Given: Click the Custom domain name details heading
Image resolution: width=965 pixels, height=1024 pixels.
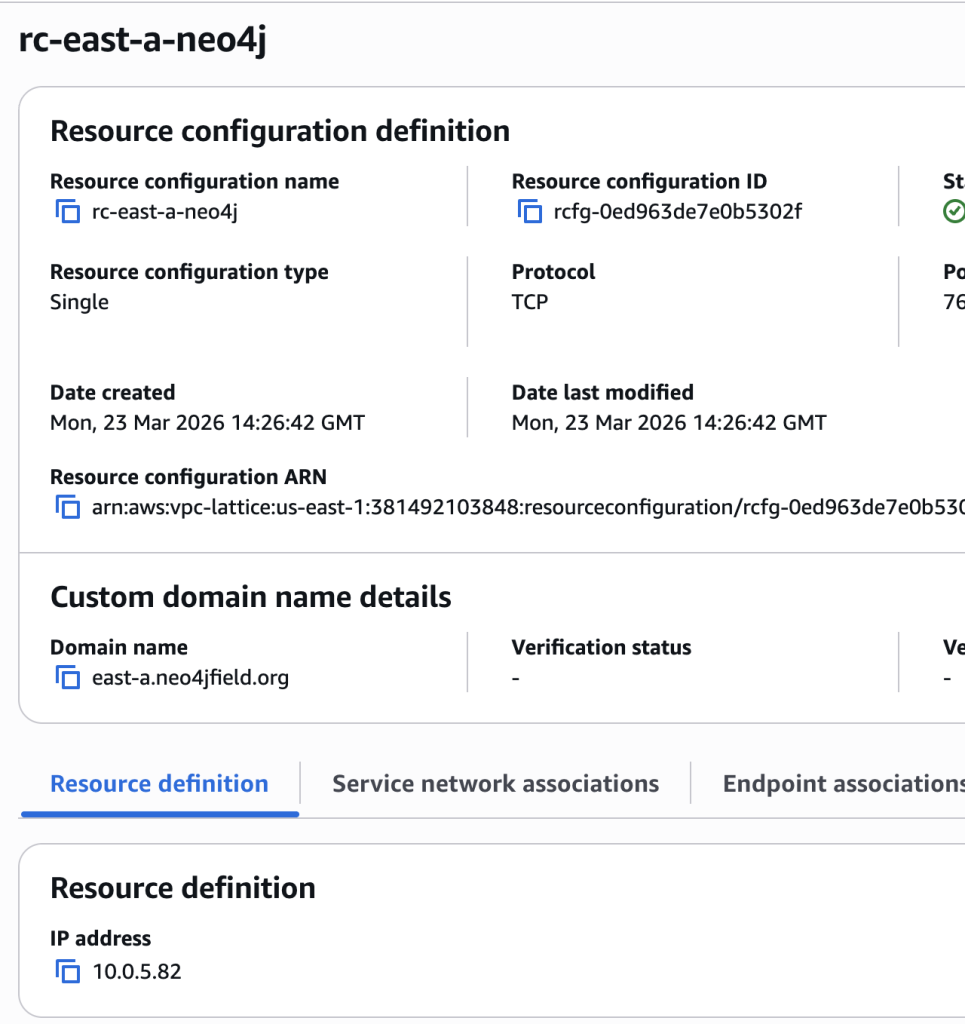Looking at the screenshot, I should (250, 597).
